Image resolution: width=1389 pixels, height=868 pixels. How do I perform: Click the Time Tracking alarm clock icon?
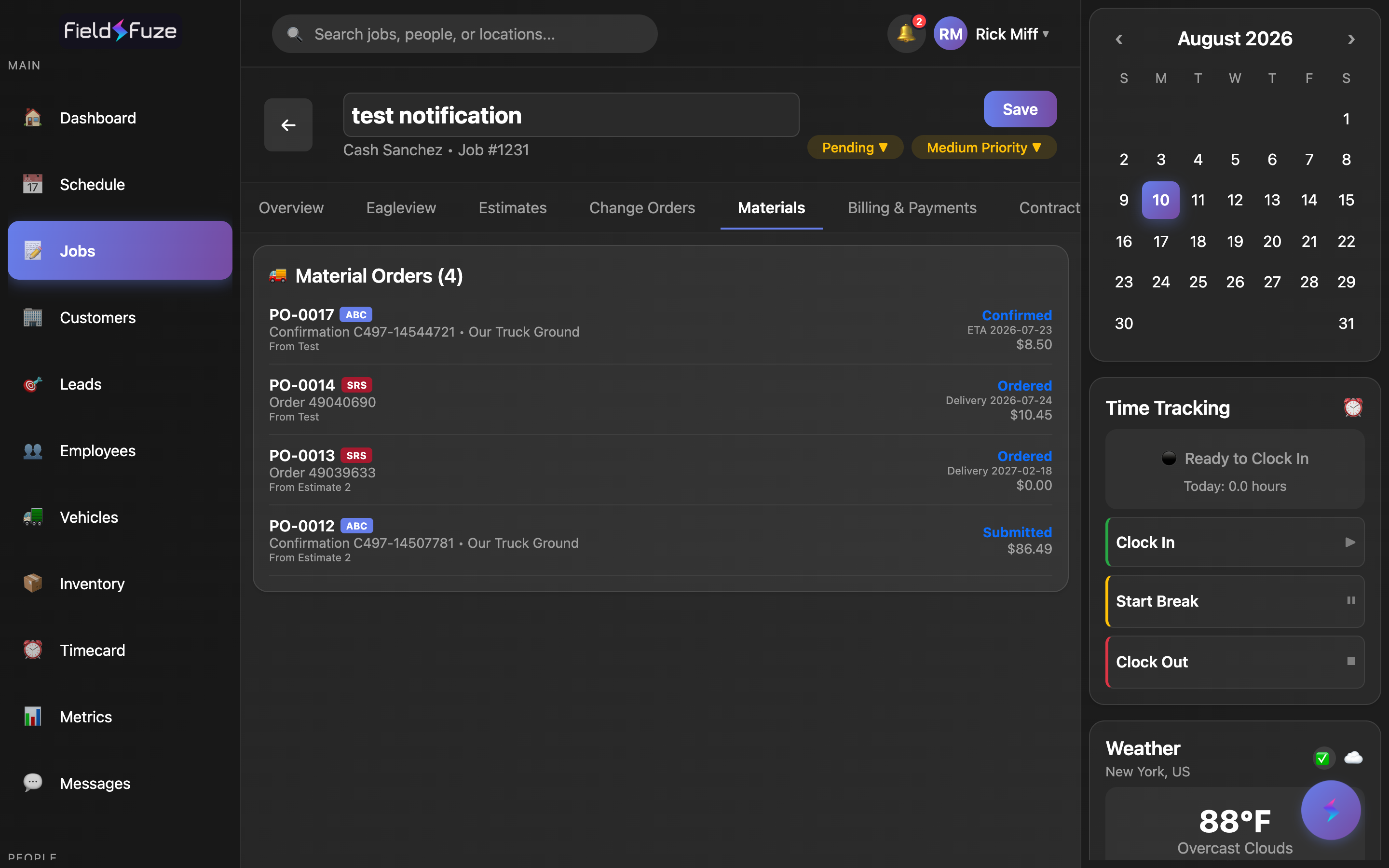coord(1353,408)
